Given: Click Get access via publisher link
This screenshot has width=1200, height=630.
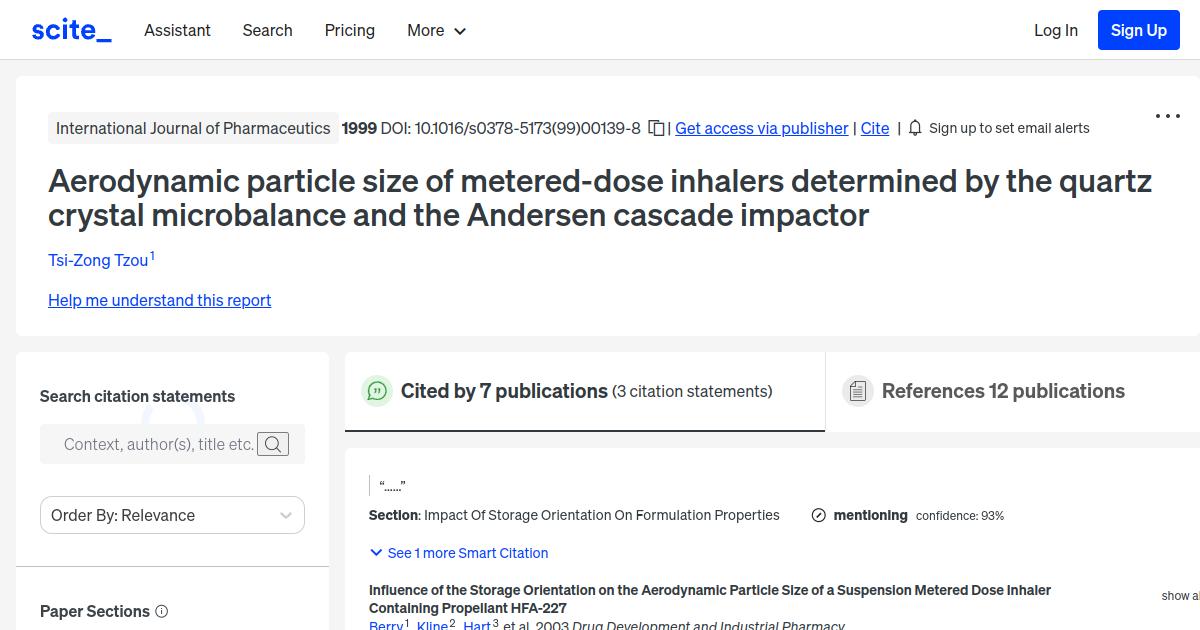Looking at the screenshot, I should 761,128.
